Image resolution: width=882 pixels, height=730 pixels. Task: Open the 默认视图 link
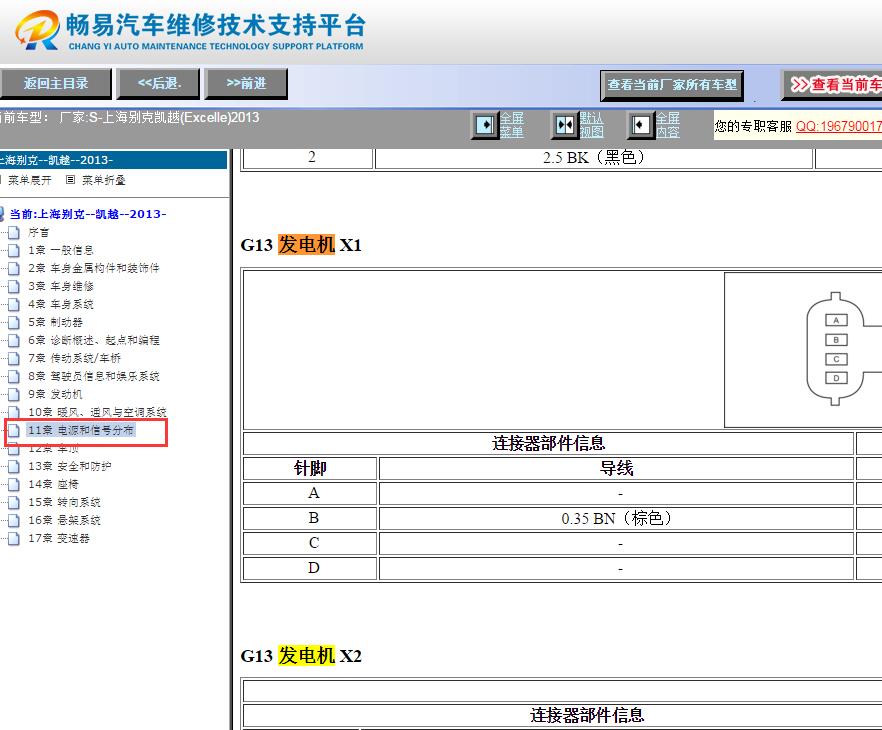[592, 125]
